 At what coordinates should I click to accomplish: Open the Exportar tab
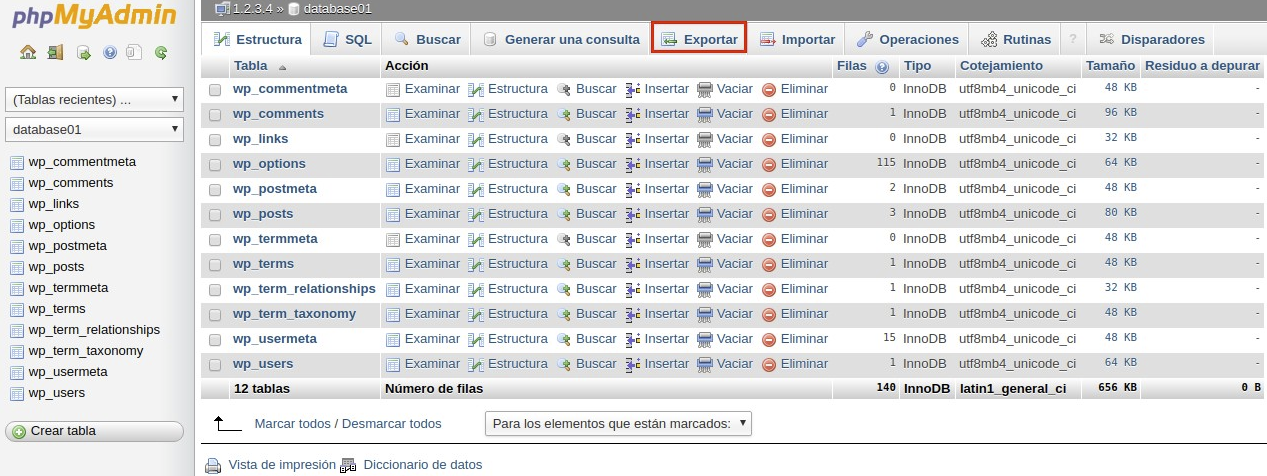point(699,39)
